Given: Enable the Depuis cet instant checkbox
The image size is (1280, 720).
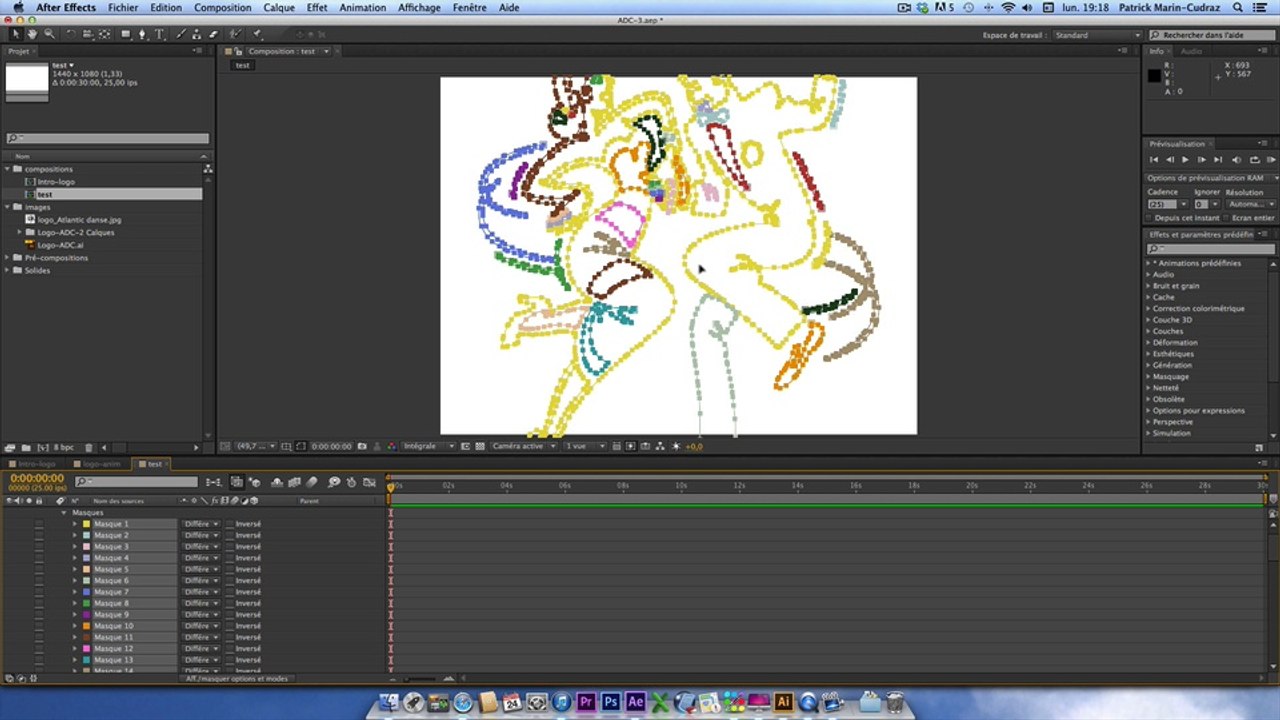Looking at the screenshot, I should (x=1149, y=218).
